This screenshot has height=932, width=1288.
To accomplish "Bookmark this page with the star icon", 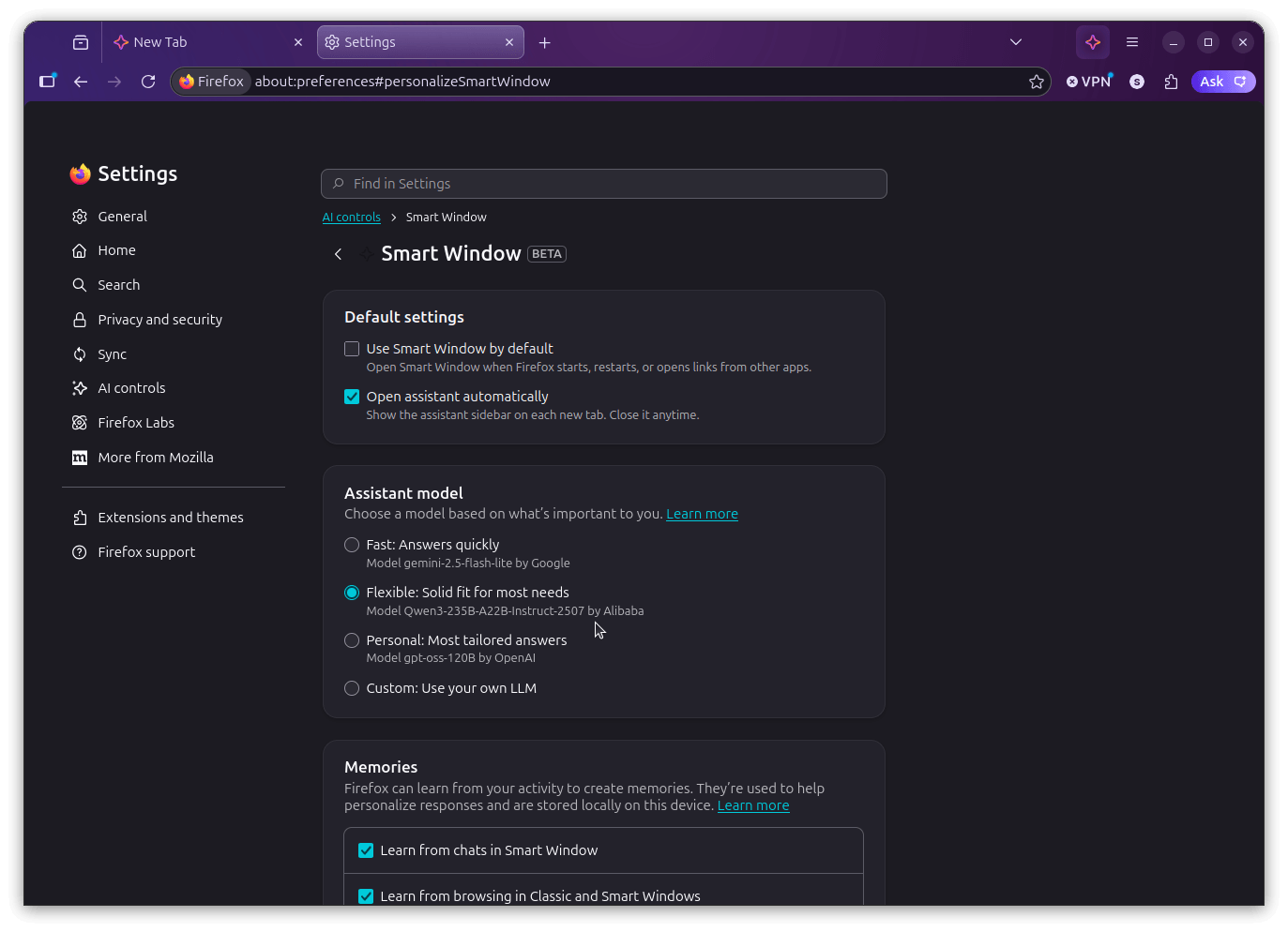I will pos(1037,82).
